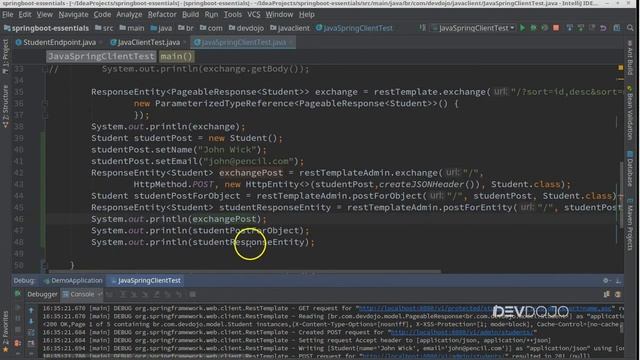The image size is (640, 360).
Task: Toggle soft-wrap in the console
Action: [x=31, y=333]
